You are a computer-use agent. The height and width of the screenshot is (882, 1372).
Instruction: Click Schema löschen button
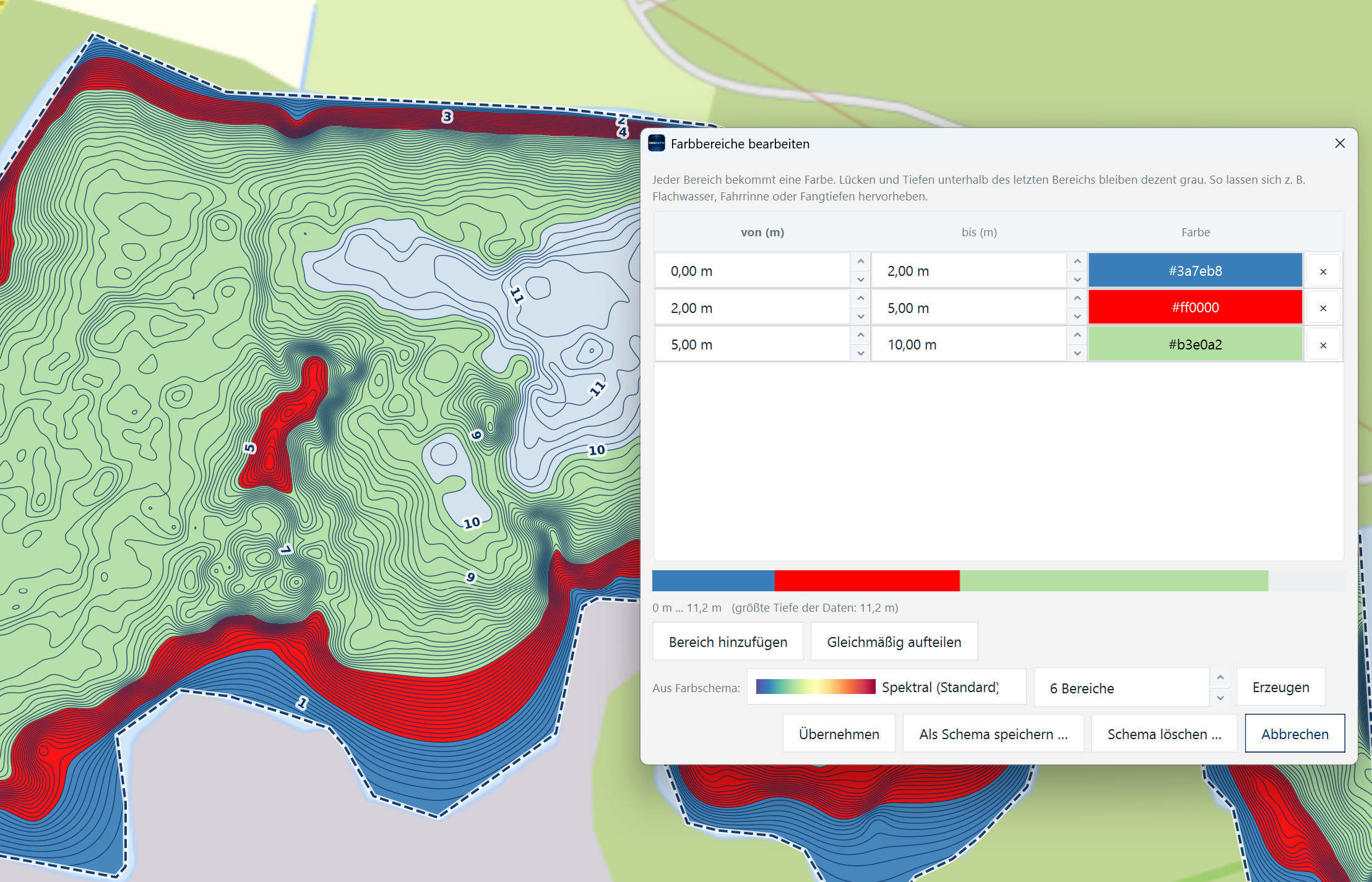(x=1164, y=734)
